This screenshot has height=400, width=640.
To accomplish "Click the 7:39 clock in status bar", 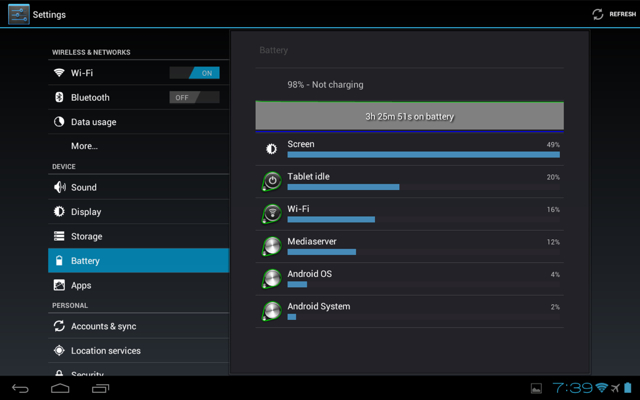I will click(572, 388).
